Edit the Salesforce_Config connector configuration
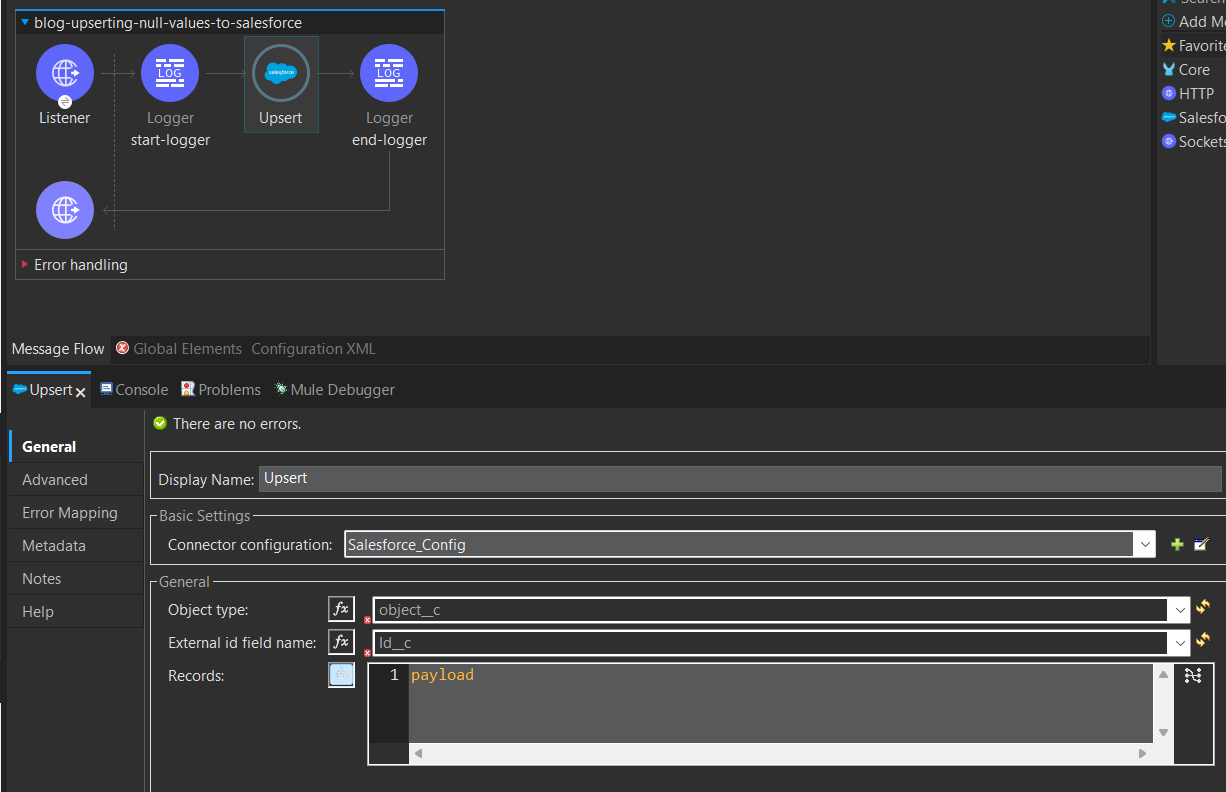This screenshot has height=792, width=1226. 1201,545
